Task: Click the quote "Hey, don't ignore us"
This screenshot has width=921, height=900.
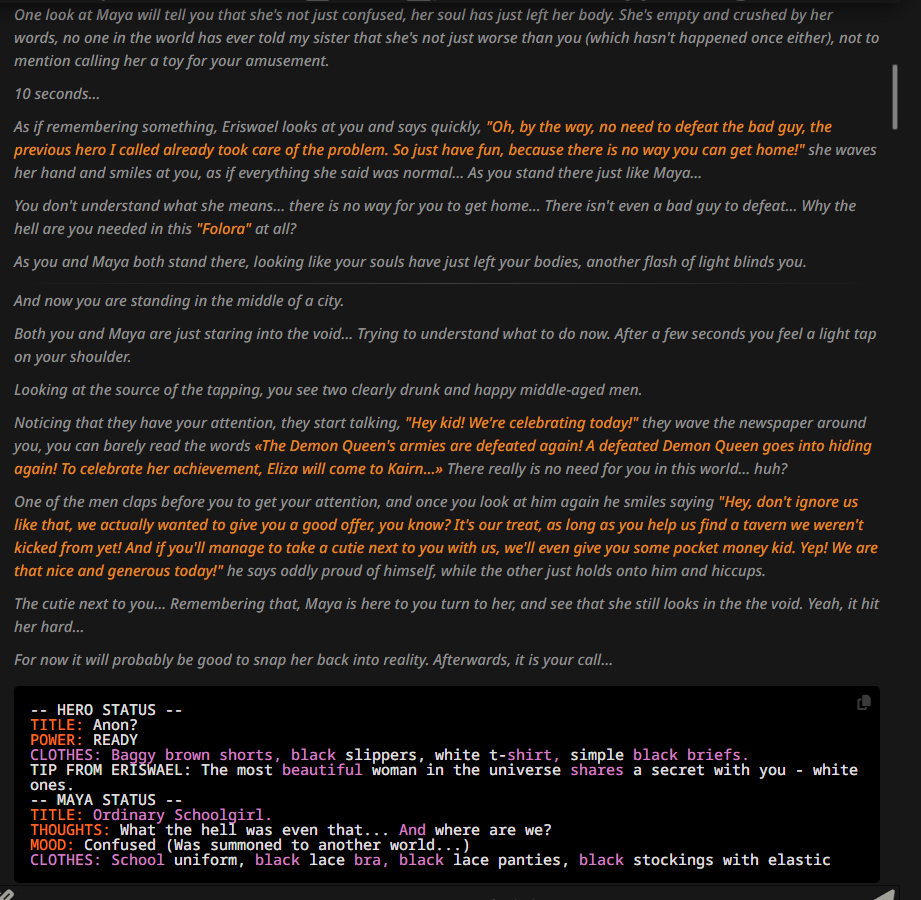Action: pyautogui.click(x=446, y=536)
